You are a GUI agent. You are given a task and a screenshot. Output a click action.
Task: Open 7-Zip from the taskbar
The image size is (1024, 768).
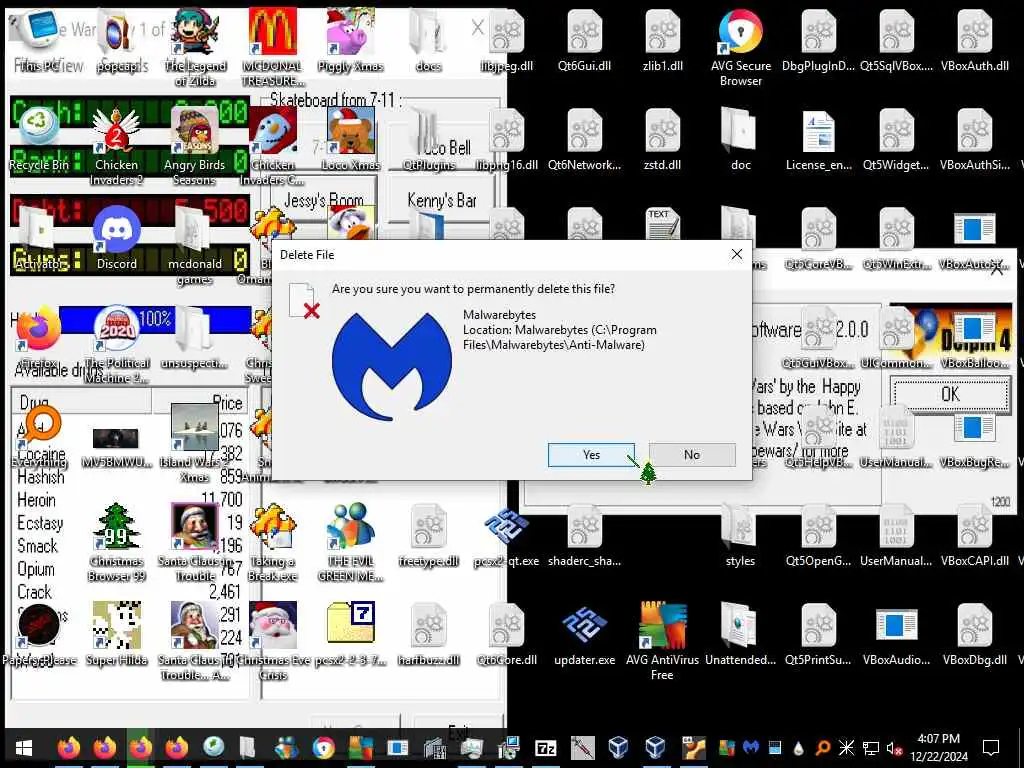(545, 748)
